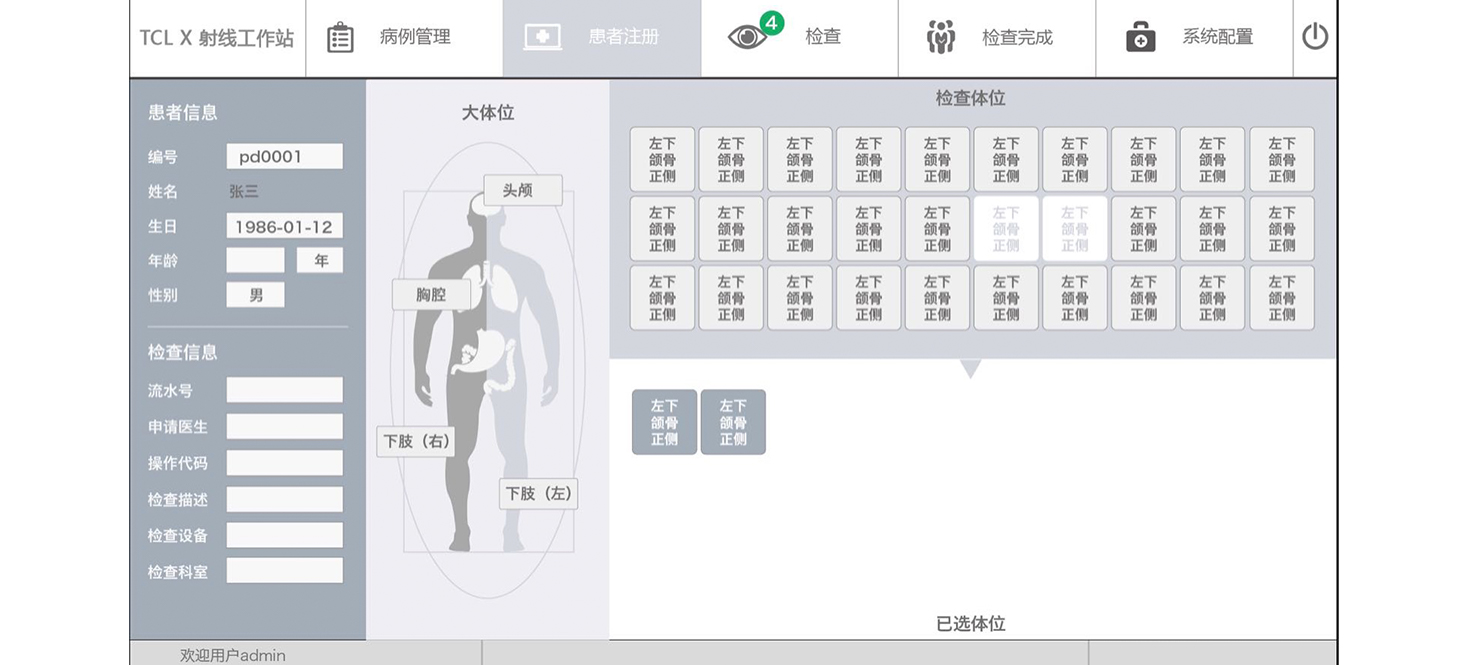The height and width of the screenshot is (665, 1468).
Task: Expand the triangle below the 检查体位 grid
Action: [x=968, y=369]
